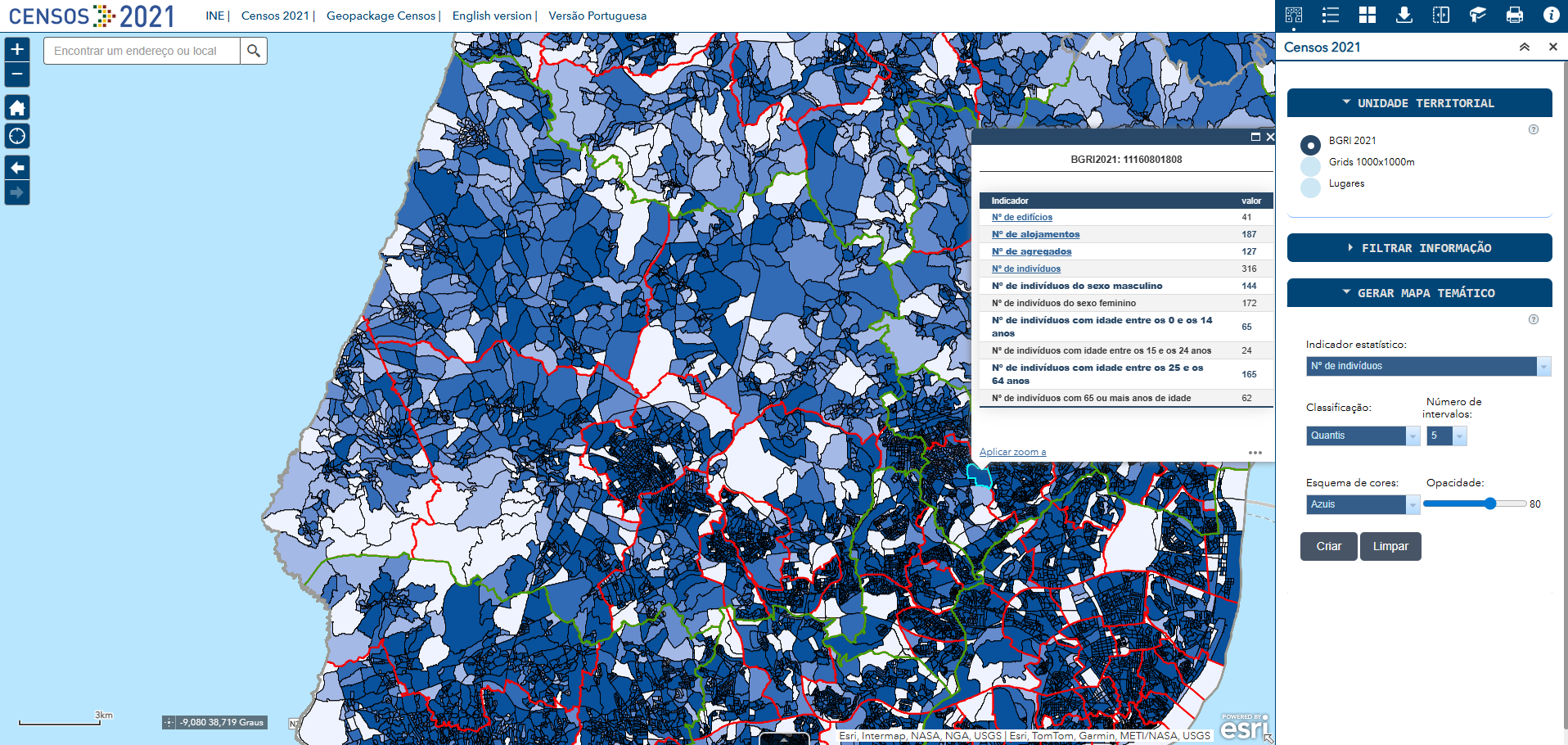Click the print map icon
1568x745 pixels.
click(1515, 15)
